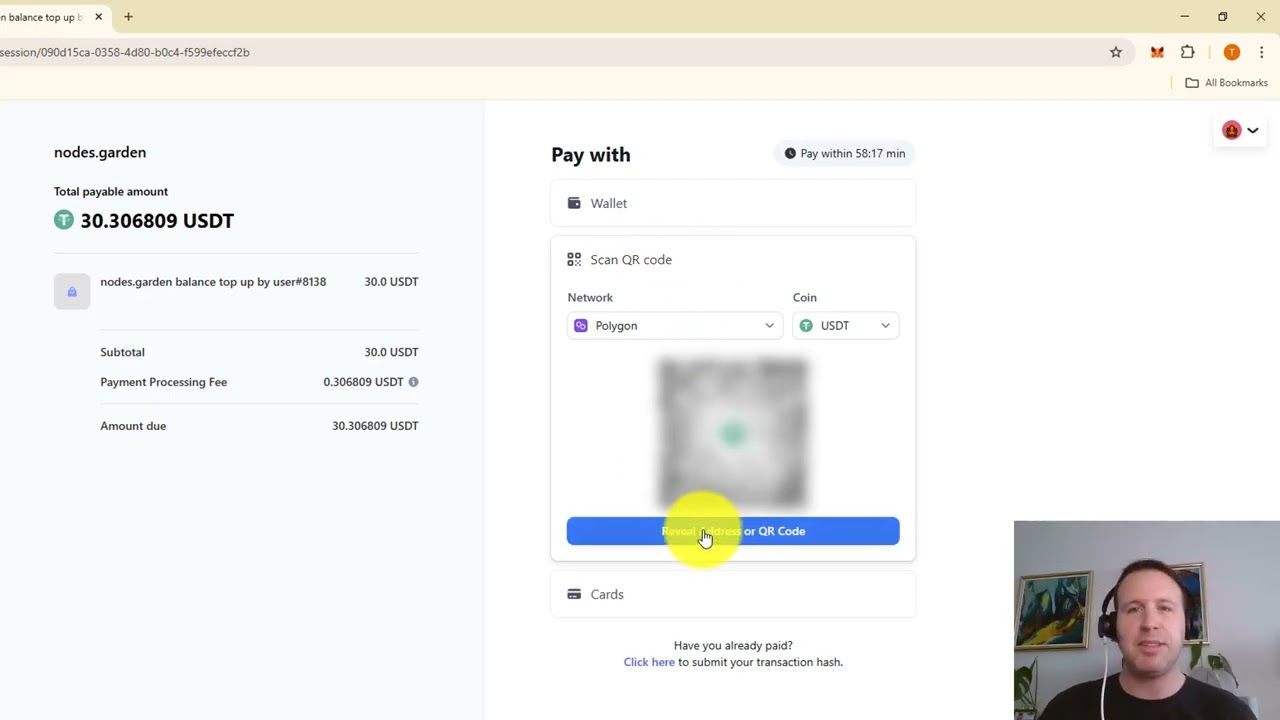1280x720 pixels.
Task: Click the Amount due value 30.306809 USDT
Action: pyautogui.click(x=375, y=426)
